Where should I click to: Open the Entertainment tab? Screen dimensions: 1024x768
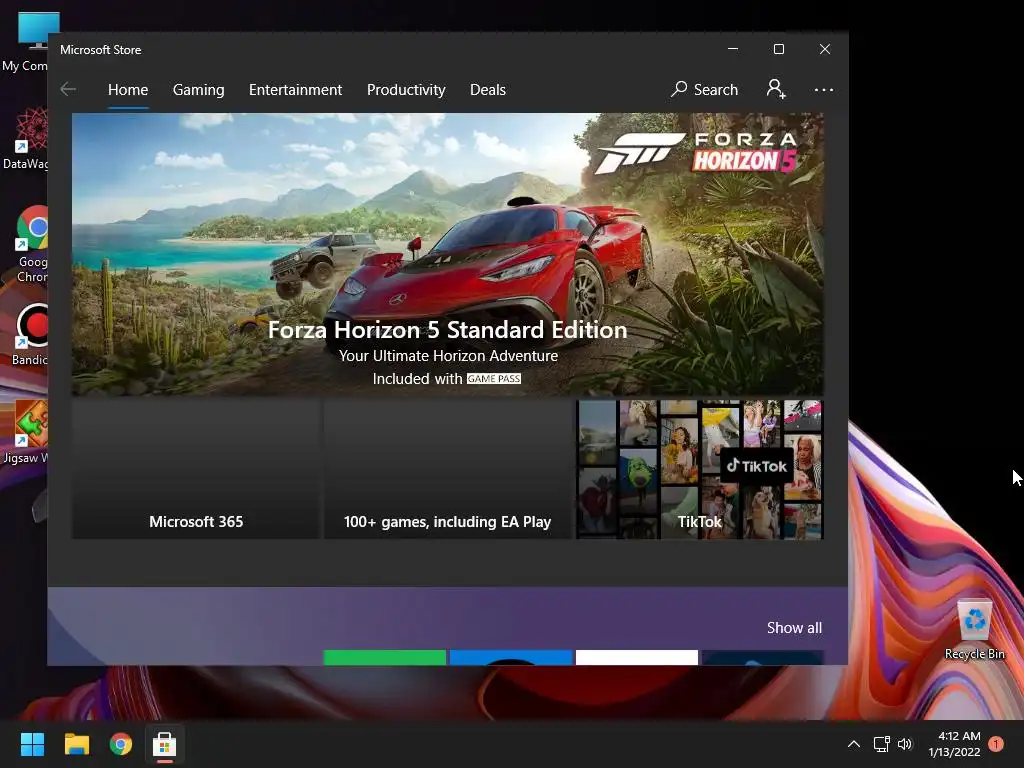click(x=295, y=89)
